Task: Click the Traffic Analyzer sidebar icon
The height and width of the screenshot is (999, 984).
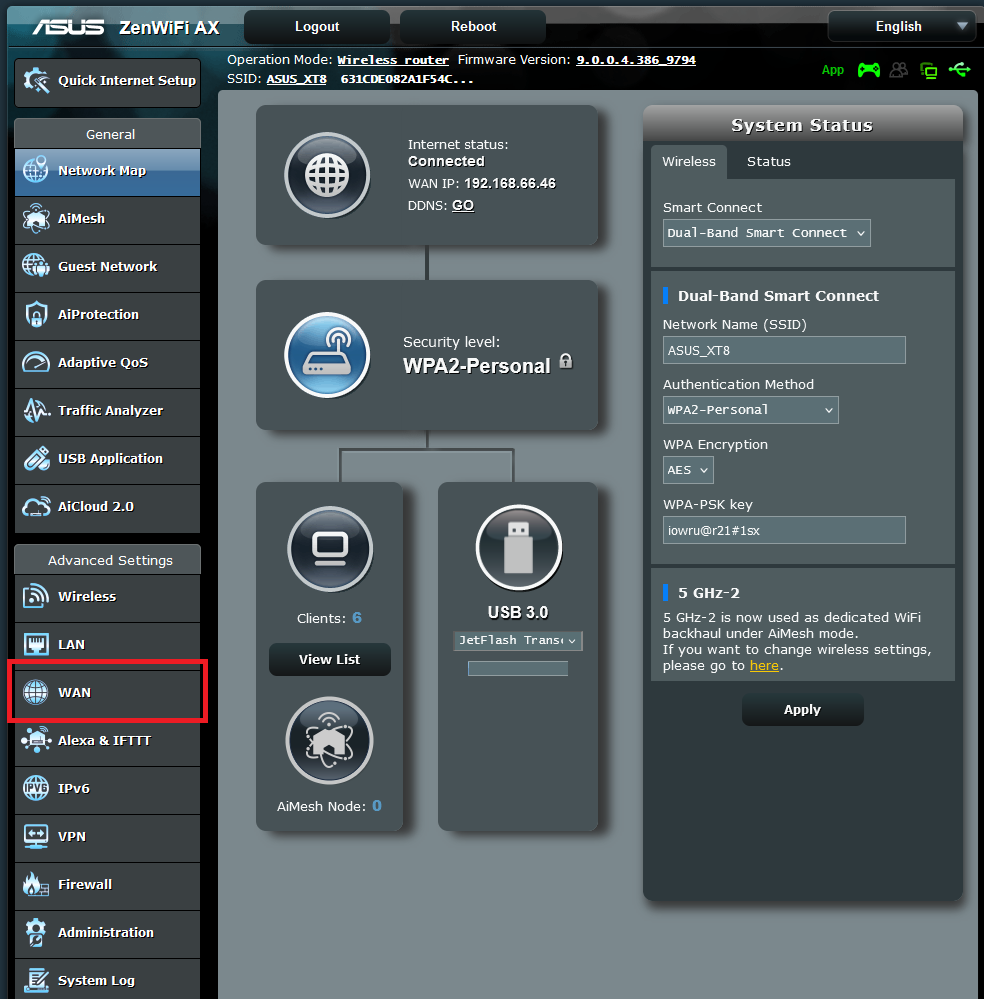Action: pos(36,411)
